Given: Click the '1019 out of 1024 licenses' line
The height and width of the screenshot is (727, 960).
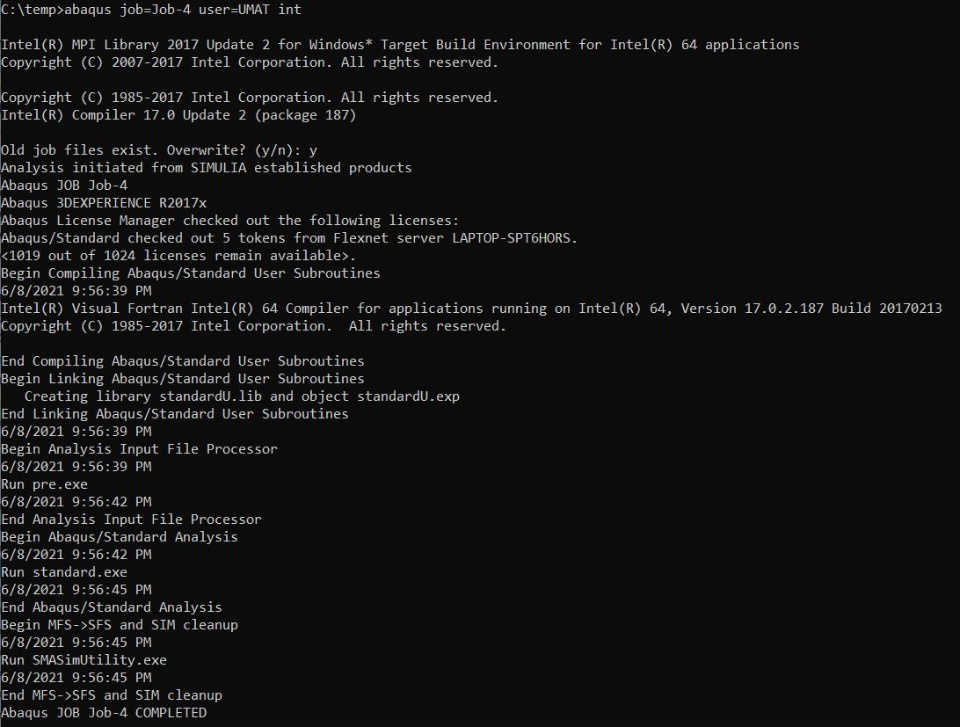Looking at the screenshot, I should click(179, 255).
